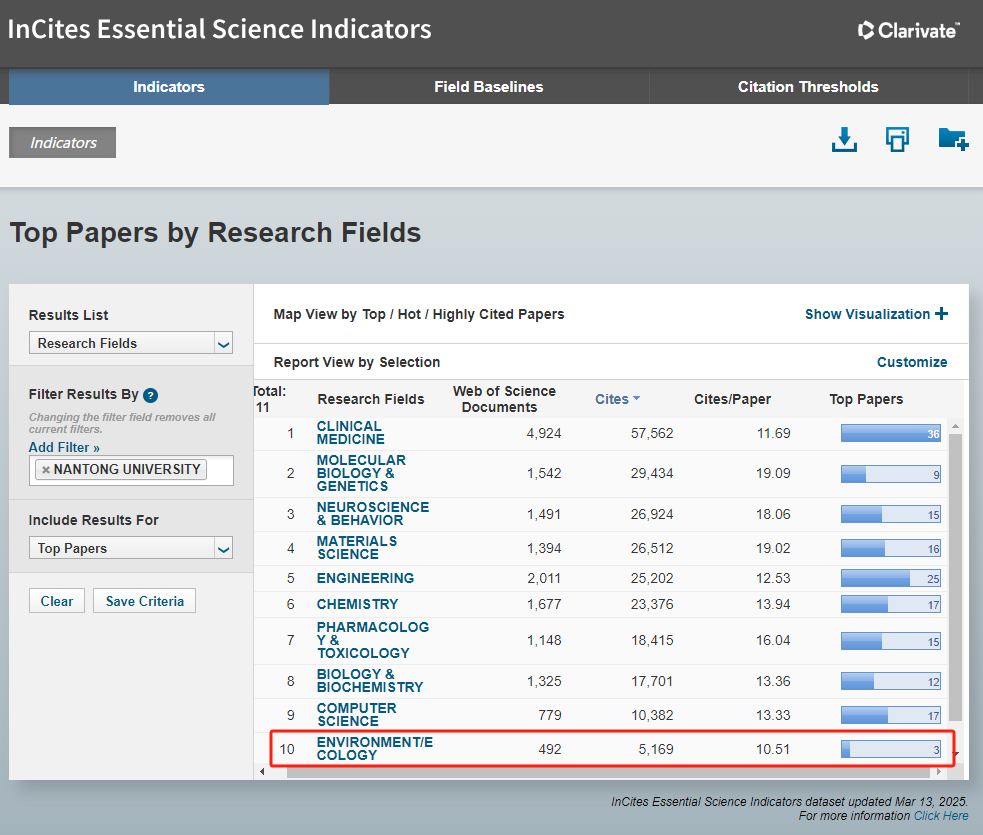Click the Indicators breadcrumb label

click(62, 142)
